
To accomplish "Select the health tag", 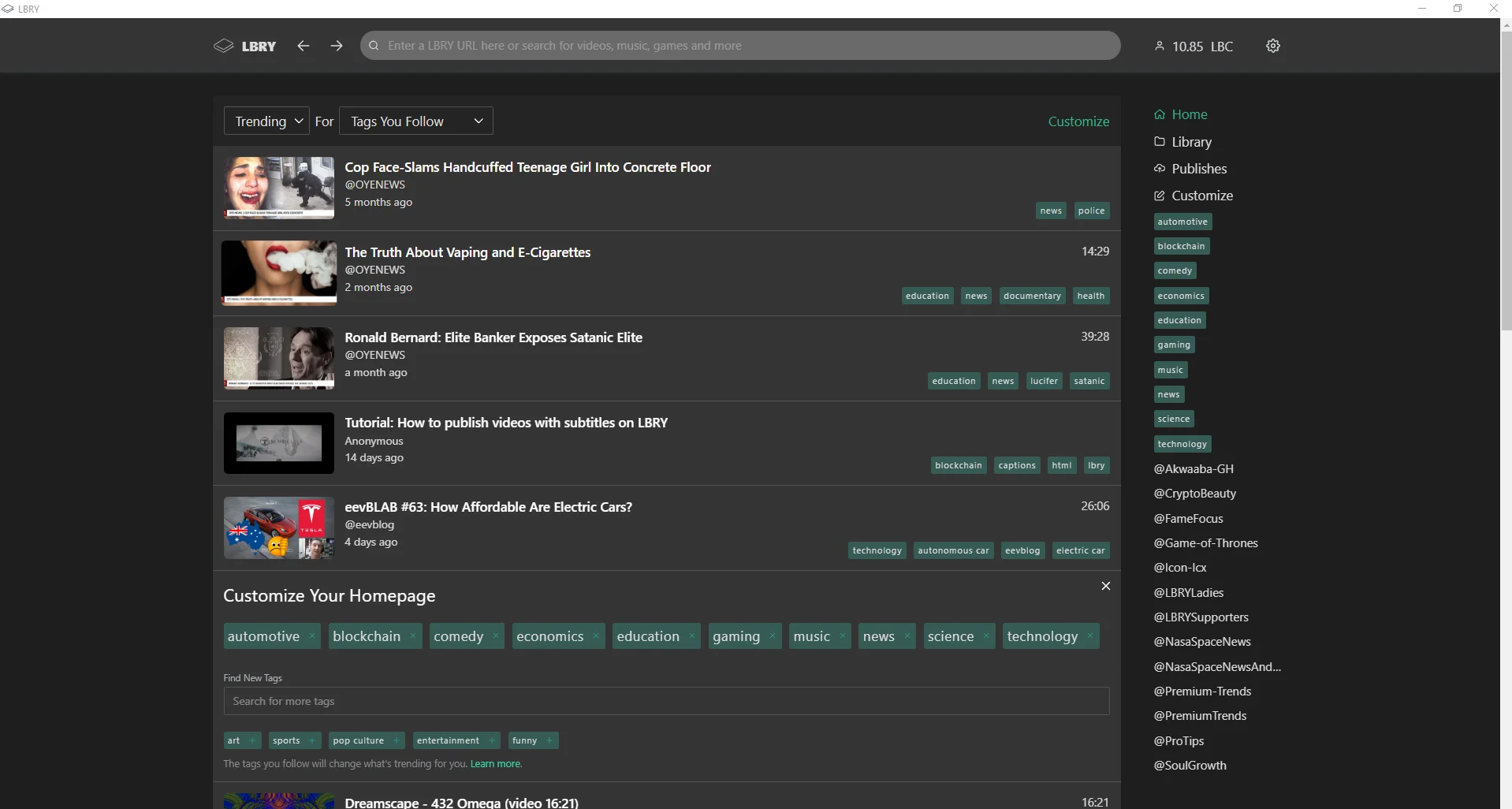I will [1091, 296].
